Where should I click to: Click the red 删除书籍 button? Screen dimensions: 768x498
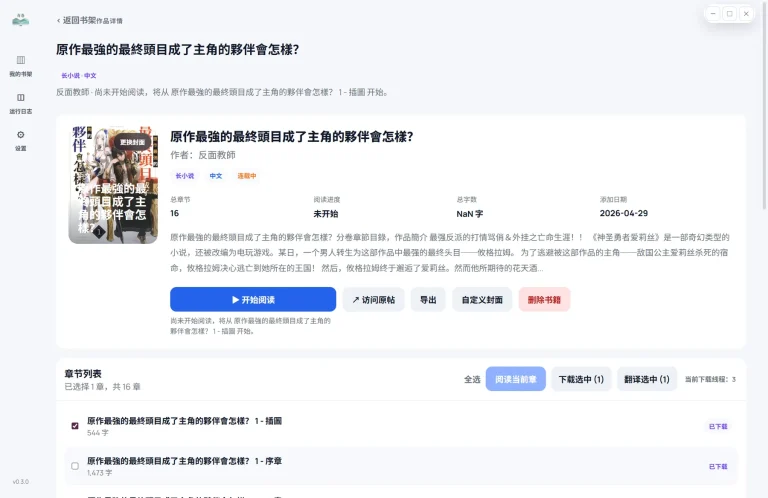pyautogui.click(x=544, y=299)
